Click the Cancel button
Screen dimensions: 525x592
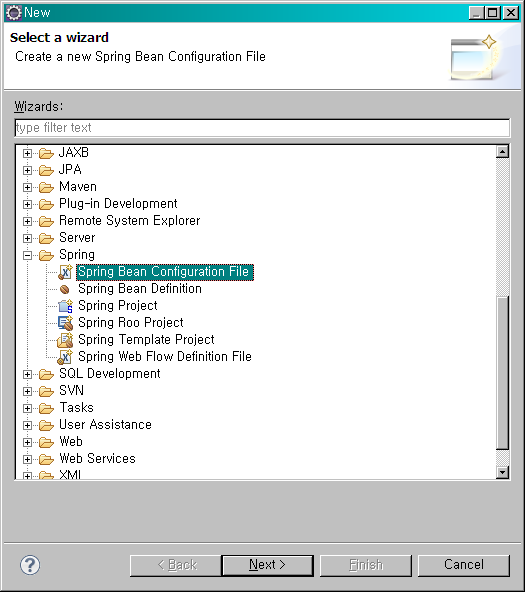point(464,565)
